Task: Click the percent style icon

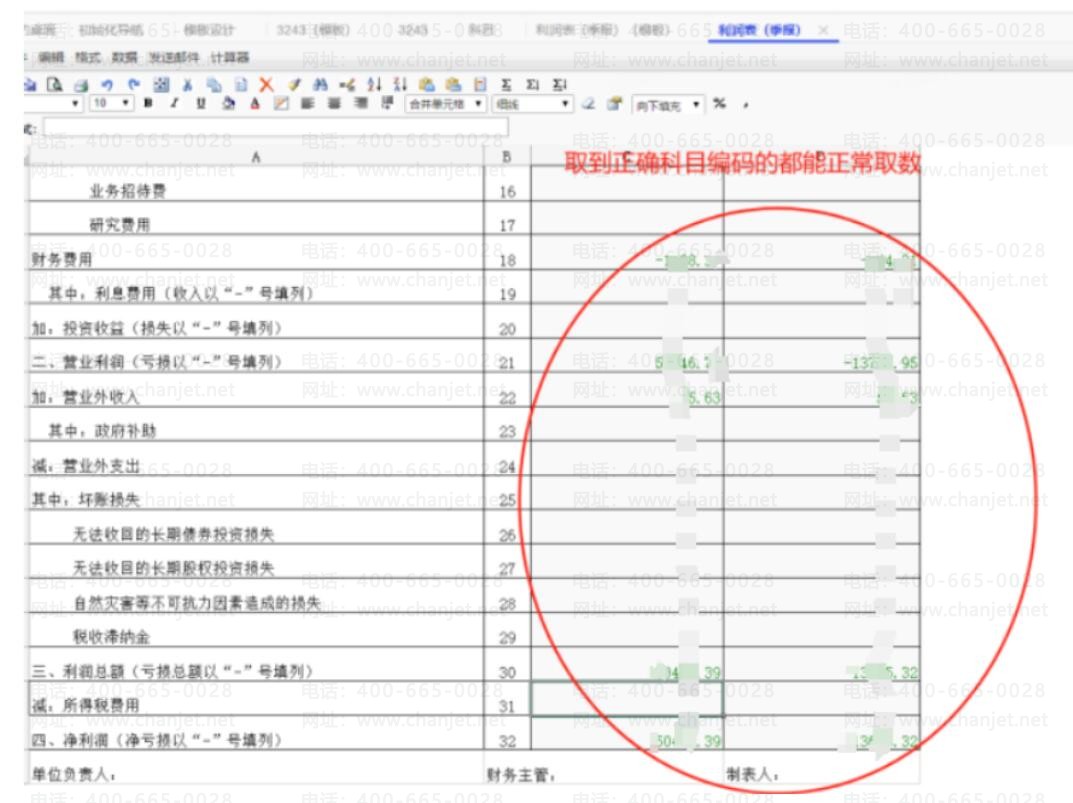Action: point(719,103)
